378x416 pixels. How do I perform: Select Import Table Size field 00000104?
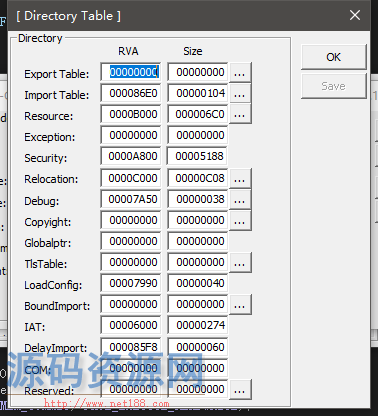pos(197,93)
